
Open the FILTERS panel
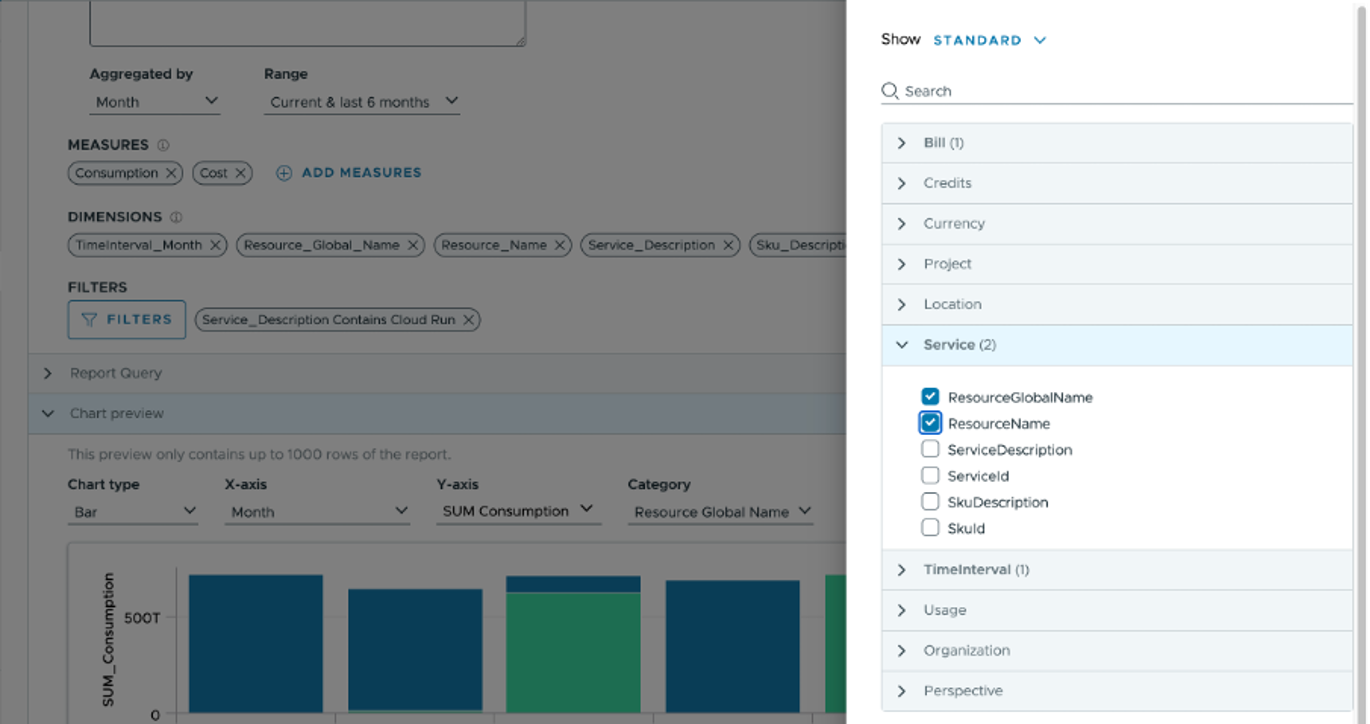point(127,319)
